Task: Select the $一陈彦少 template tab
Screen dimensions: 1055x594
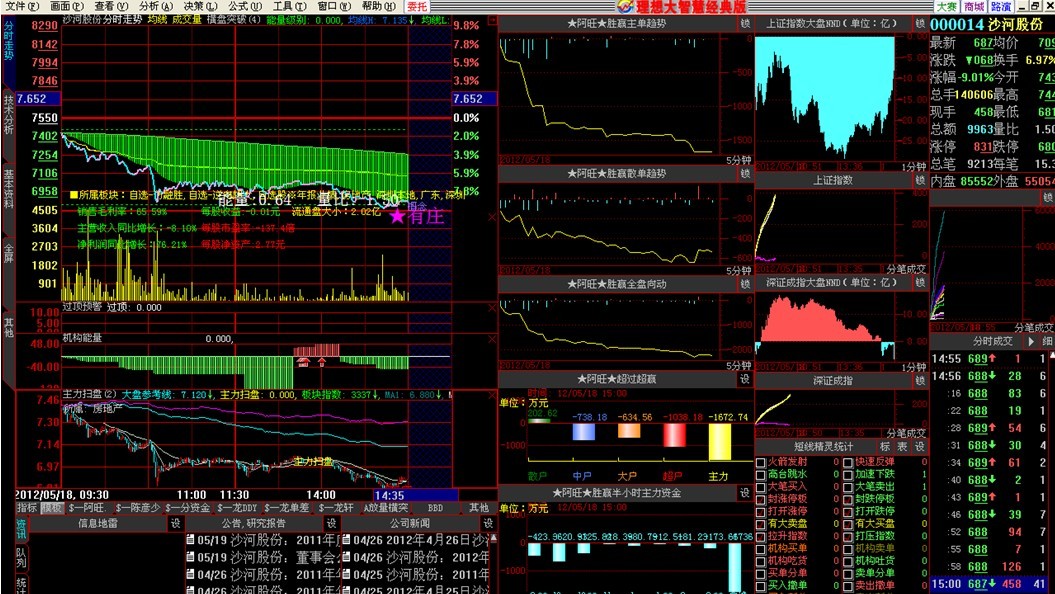Action: (x=138, y=508)
